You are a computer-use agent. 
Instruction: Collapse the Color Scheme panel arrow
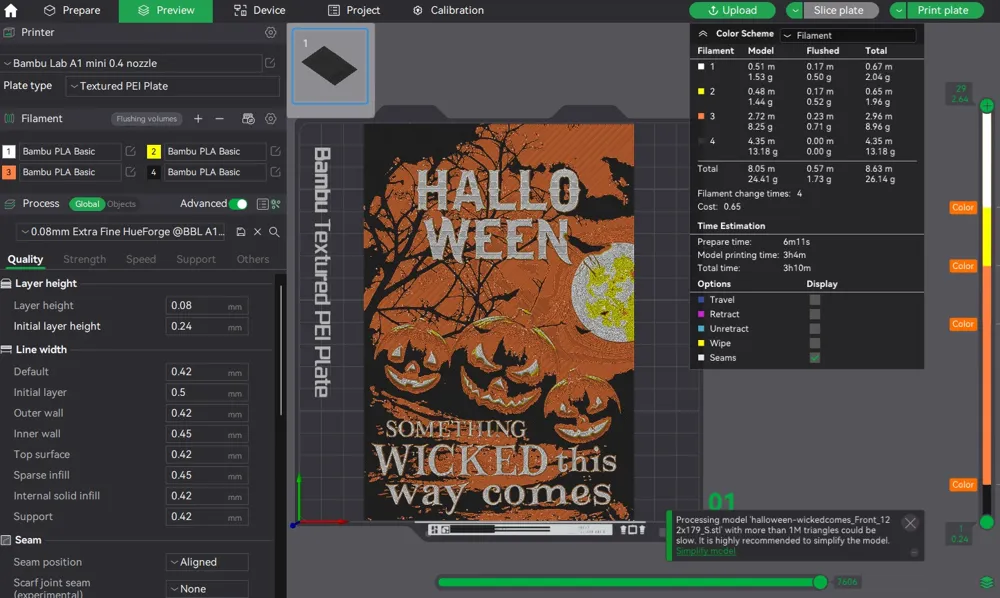coord(703,34)
